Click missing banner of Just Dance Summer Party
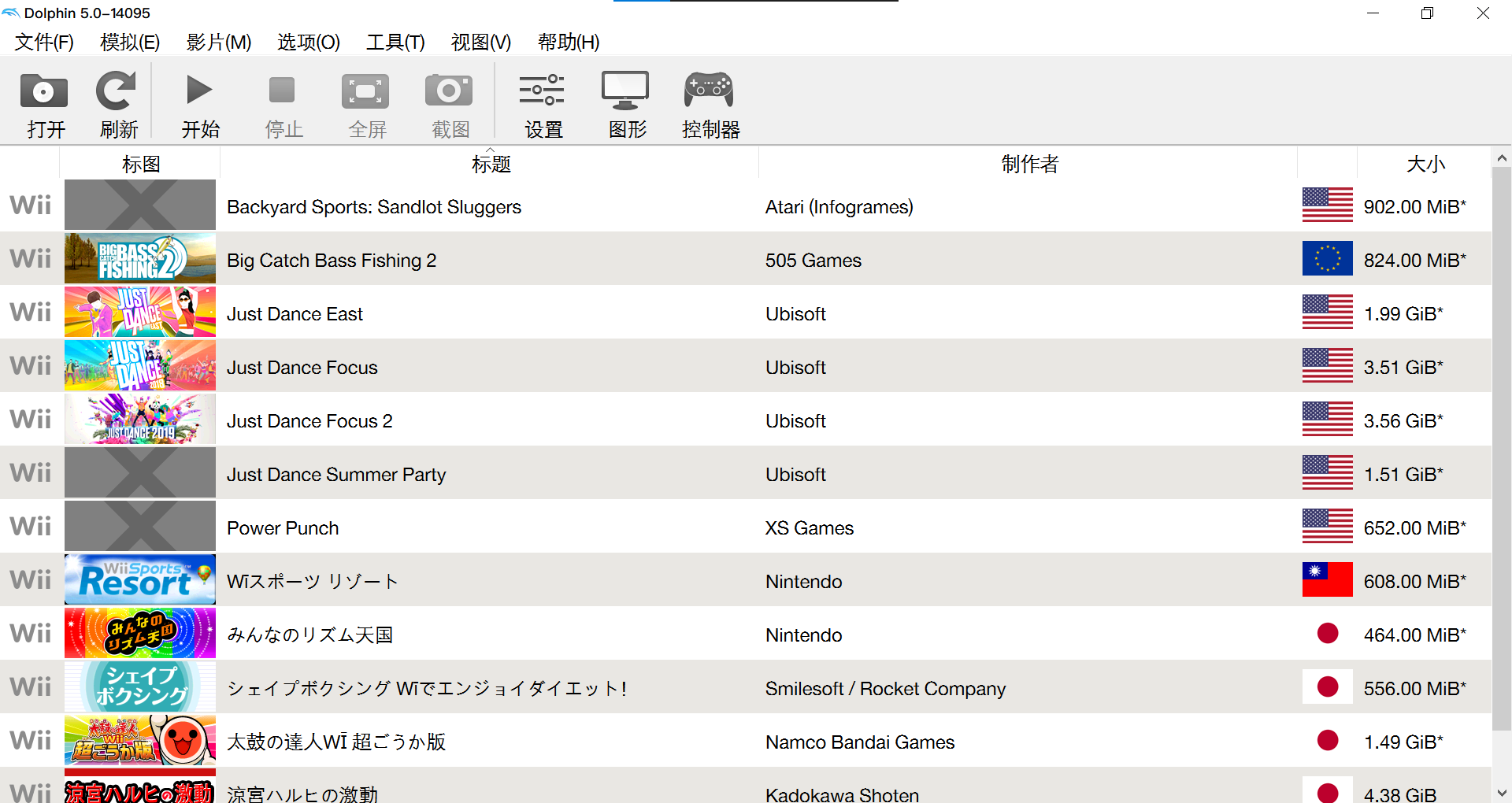Image resolution: width=1512 pixels, height=803 pixels. tap(140, 472)
